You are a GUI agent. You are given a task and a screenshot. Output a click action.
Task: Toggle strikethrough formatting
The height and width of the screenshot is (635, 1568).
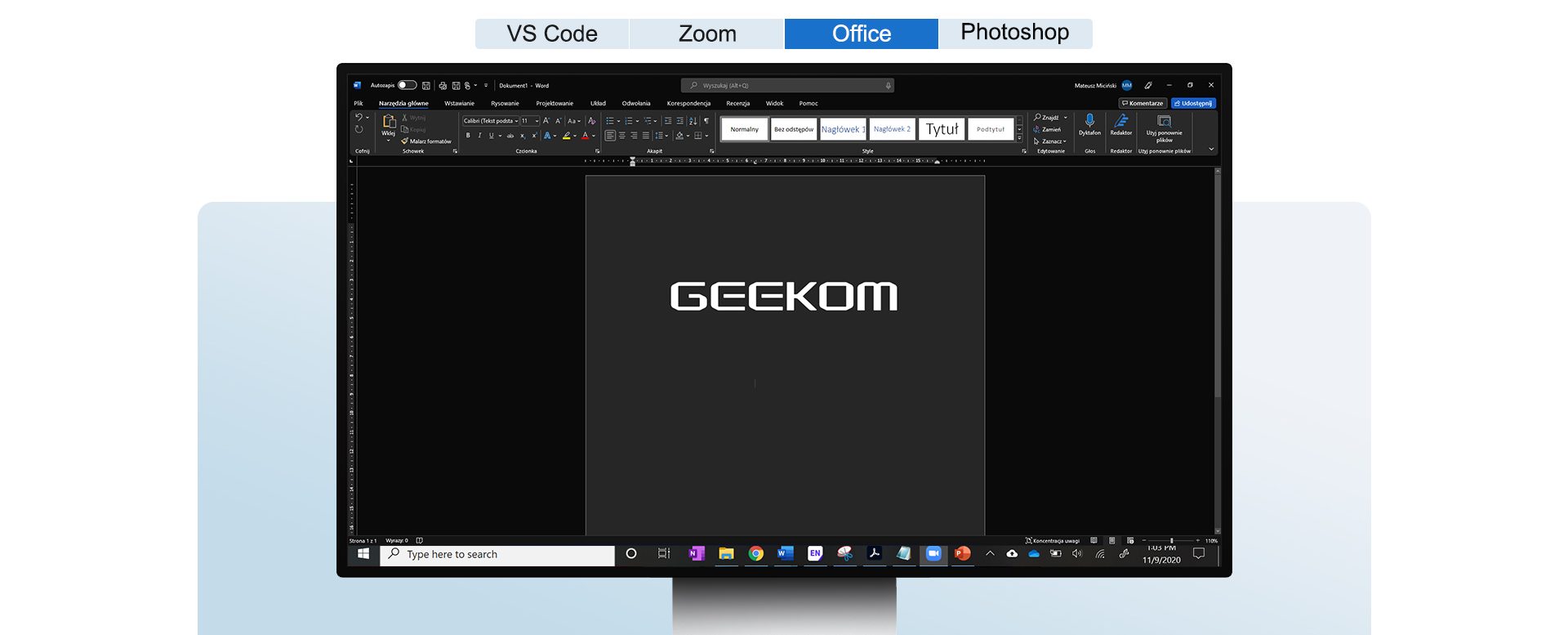tap(510, 136)
